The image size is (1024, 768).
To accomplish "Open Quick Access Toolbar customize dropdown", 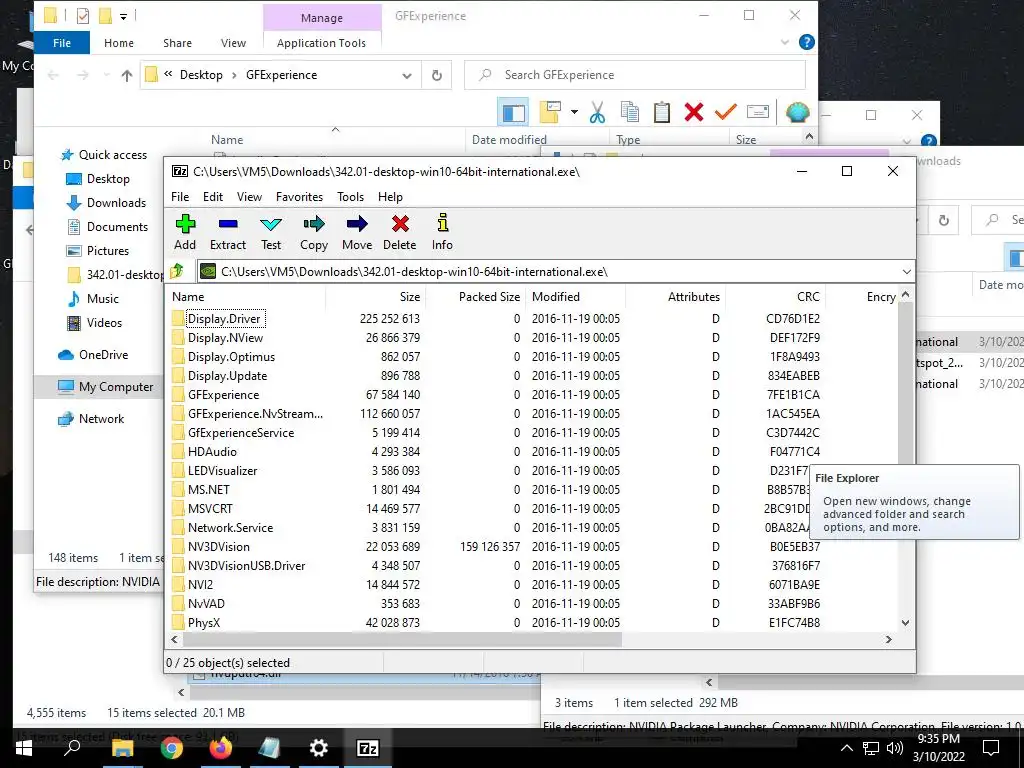I will pos(123,16).
